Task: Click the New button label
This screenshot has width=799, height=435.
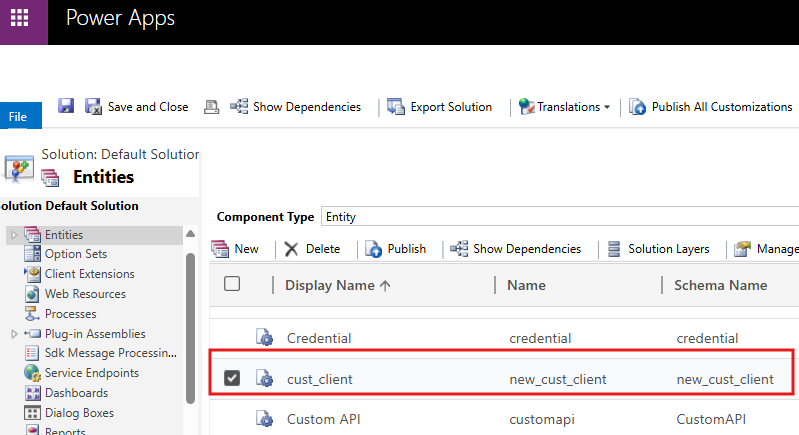Action: tap(247, 249)
